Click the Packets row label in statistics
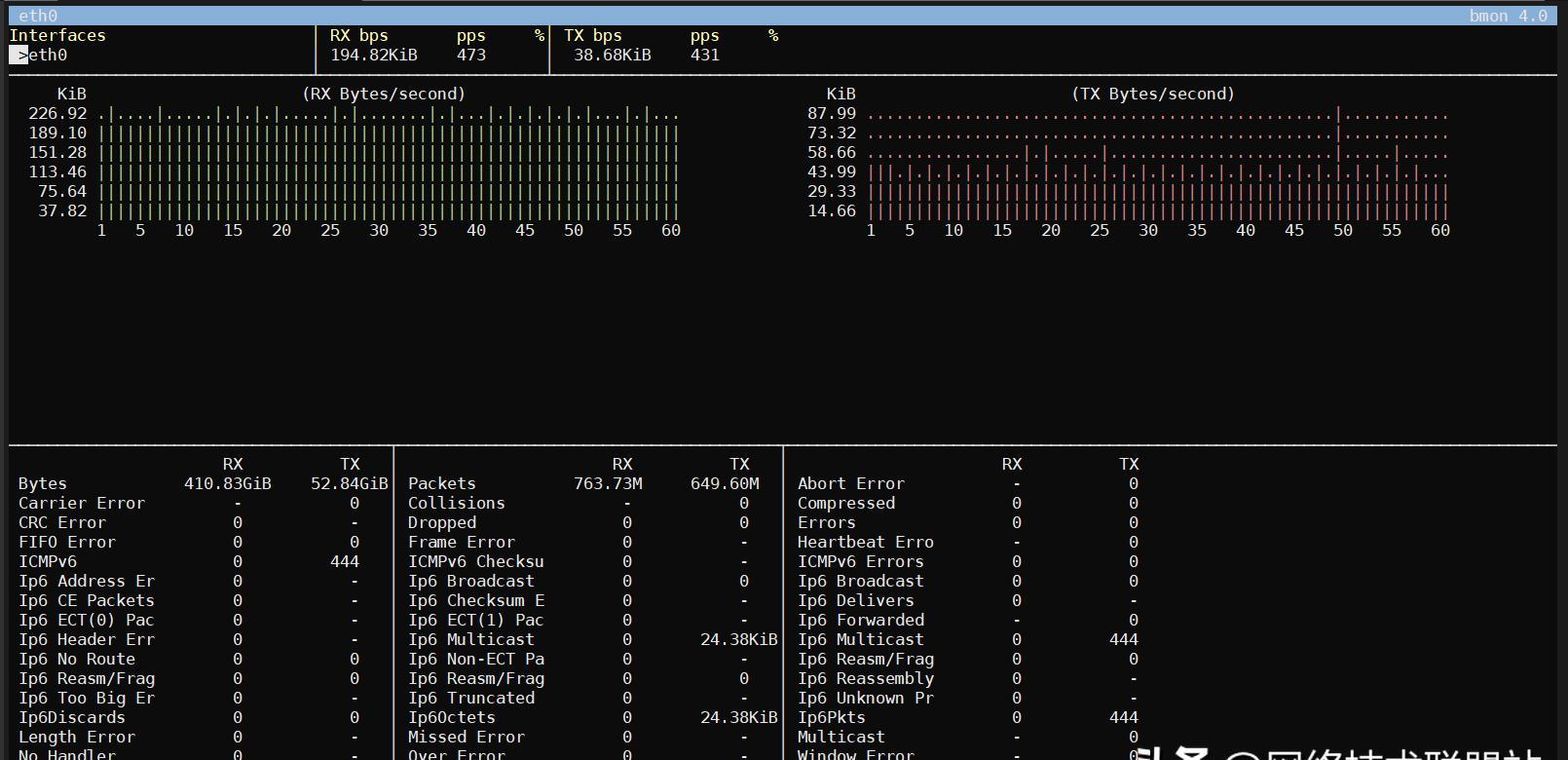The image size is (1568, 760). [x=442, y=484]
